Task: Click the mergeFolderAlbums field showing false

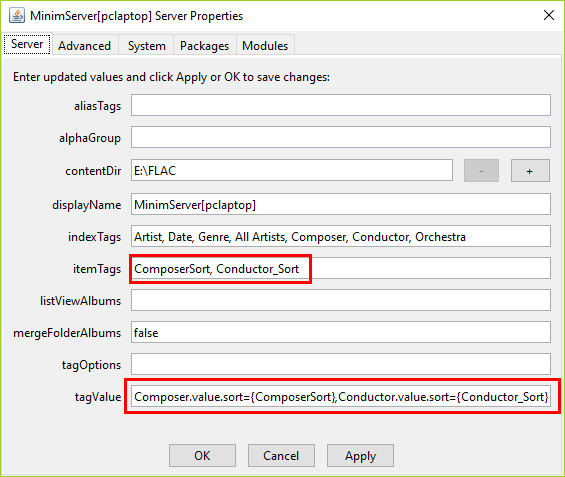Action: (341, 332)
